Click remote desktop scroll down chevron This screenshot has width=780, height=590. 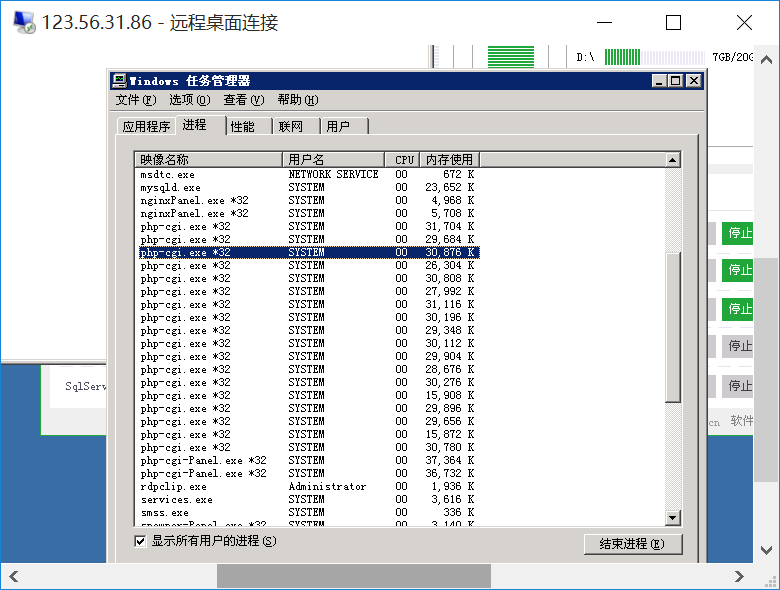click(767, 550)
